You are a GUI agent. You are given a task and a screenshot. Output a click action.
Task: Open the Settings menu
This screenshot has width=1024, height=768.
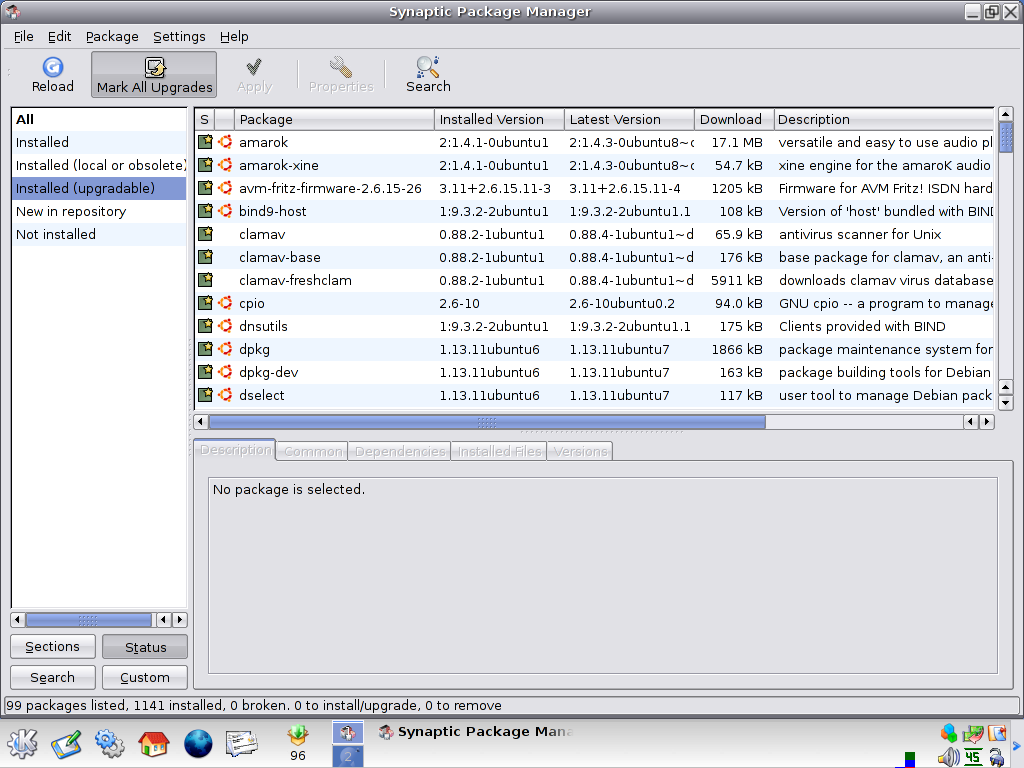[179, 37]
